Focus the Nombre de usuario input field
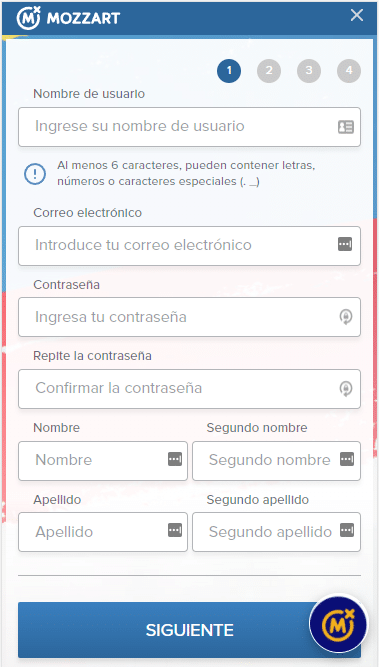The height and width of the screenshot is (667, 379). (x=189, y=127)
